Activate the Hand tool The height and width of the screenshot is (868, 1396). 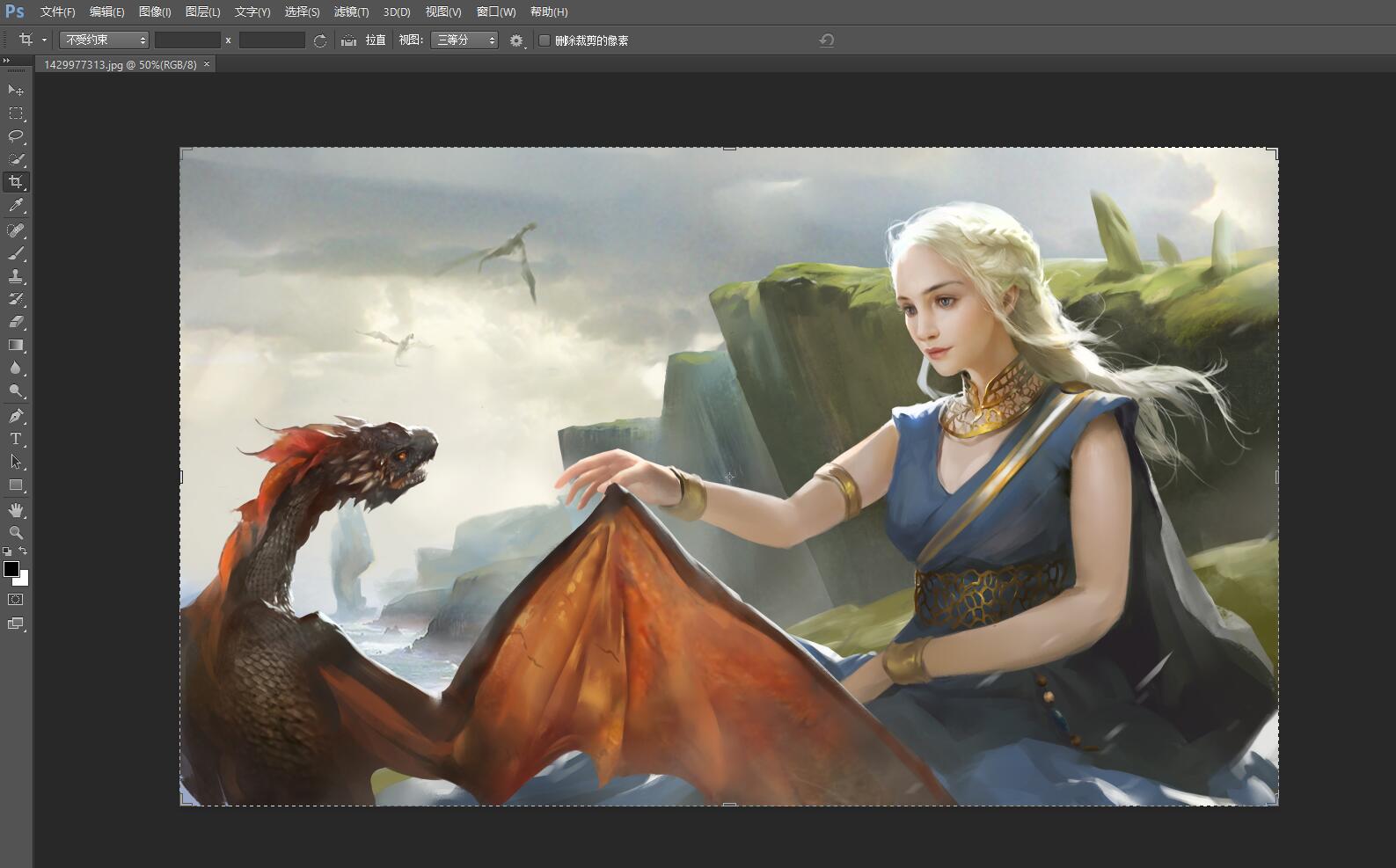pyautogui.click(x=16, y=510)
